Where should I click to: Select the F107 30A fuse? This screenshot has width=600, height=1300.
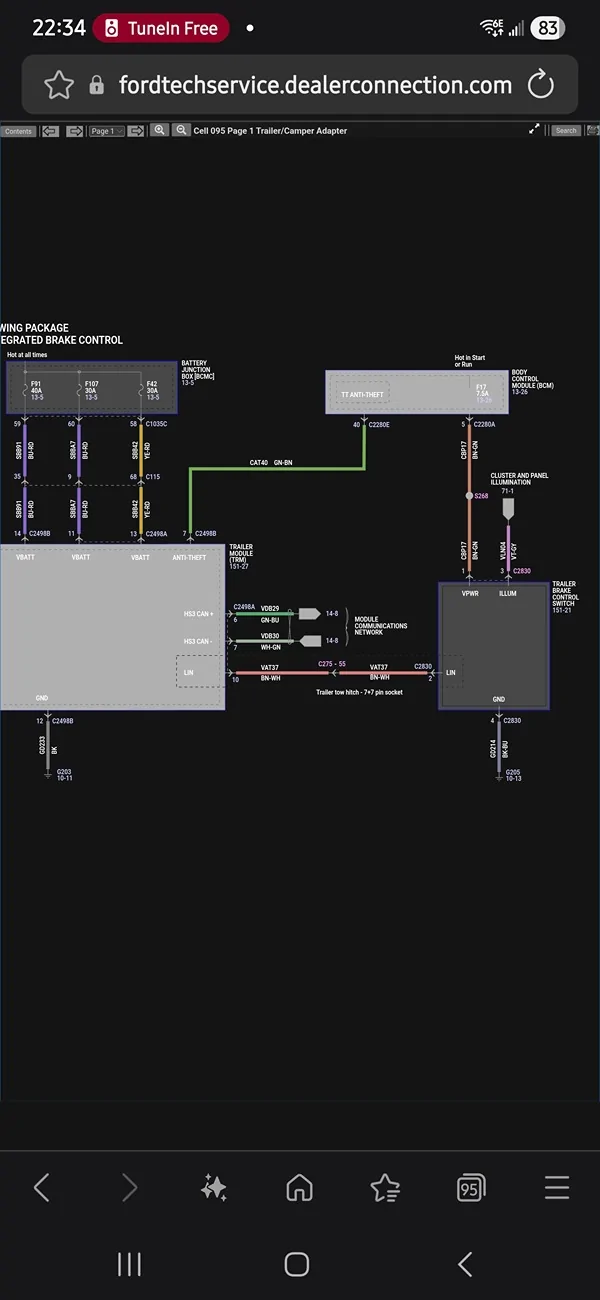pos(91,390)
